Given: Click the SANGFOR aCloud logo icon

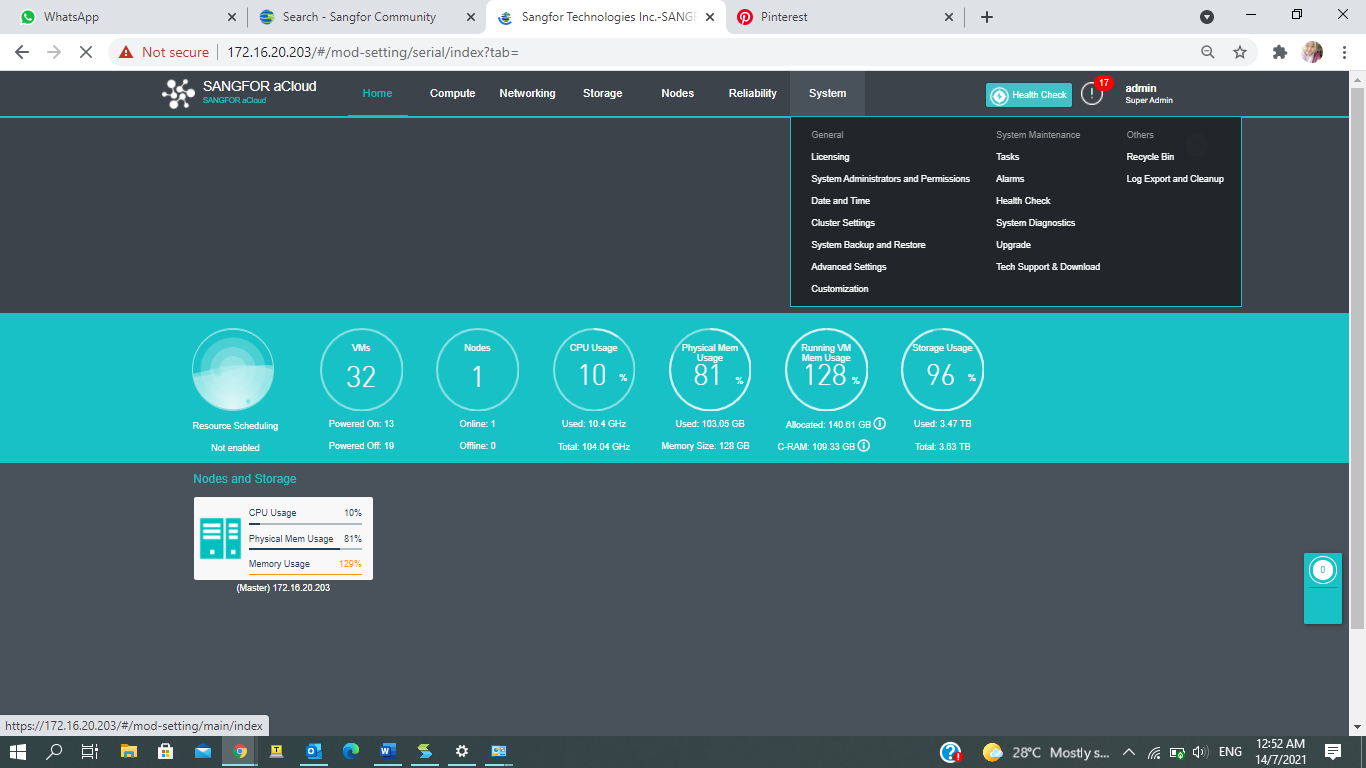Looking at the screenshot, I should click(178, 94).
